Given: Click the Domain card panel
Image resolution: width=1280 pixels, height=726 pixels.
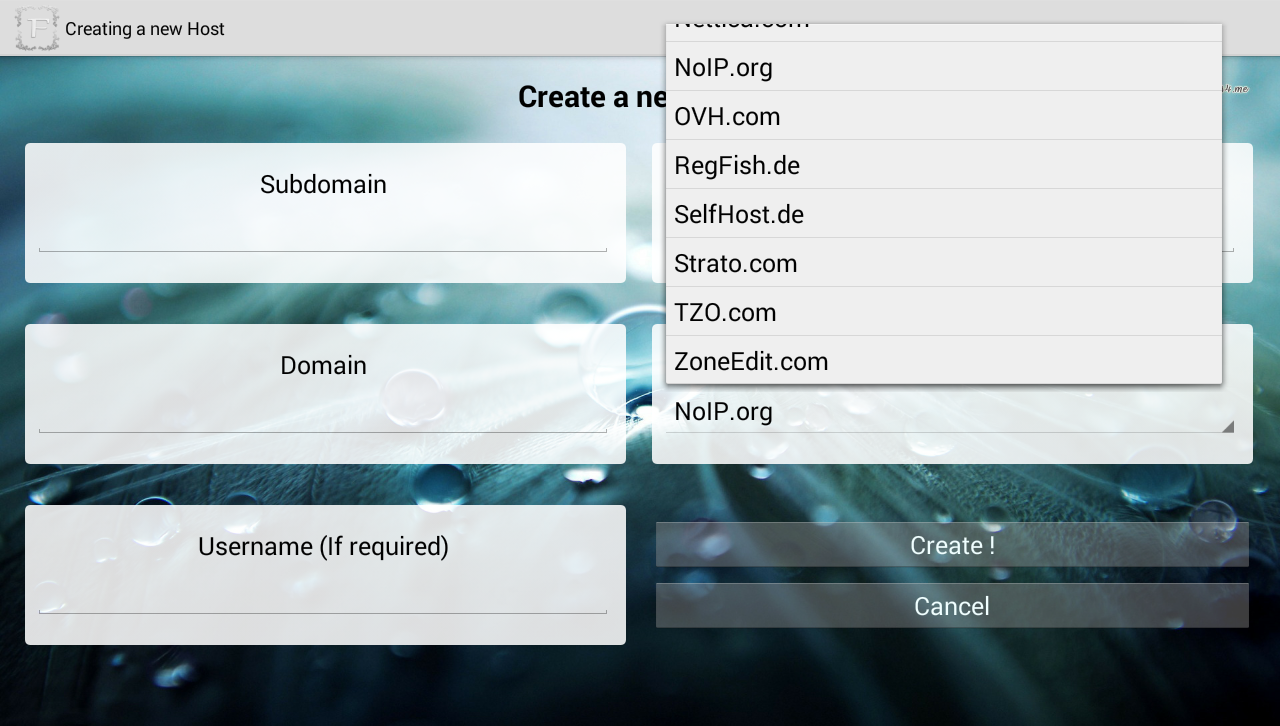Looking at the screenshot, I should [323, 394].
